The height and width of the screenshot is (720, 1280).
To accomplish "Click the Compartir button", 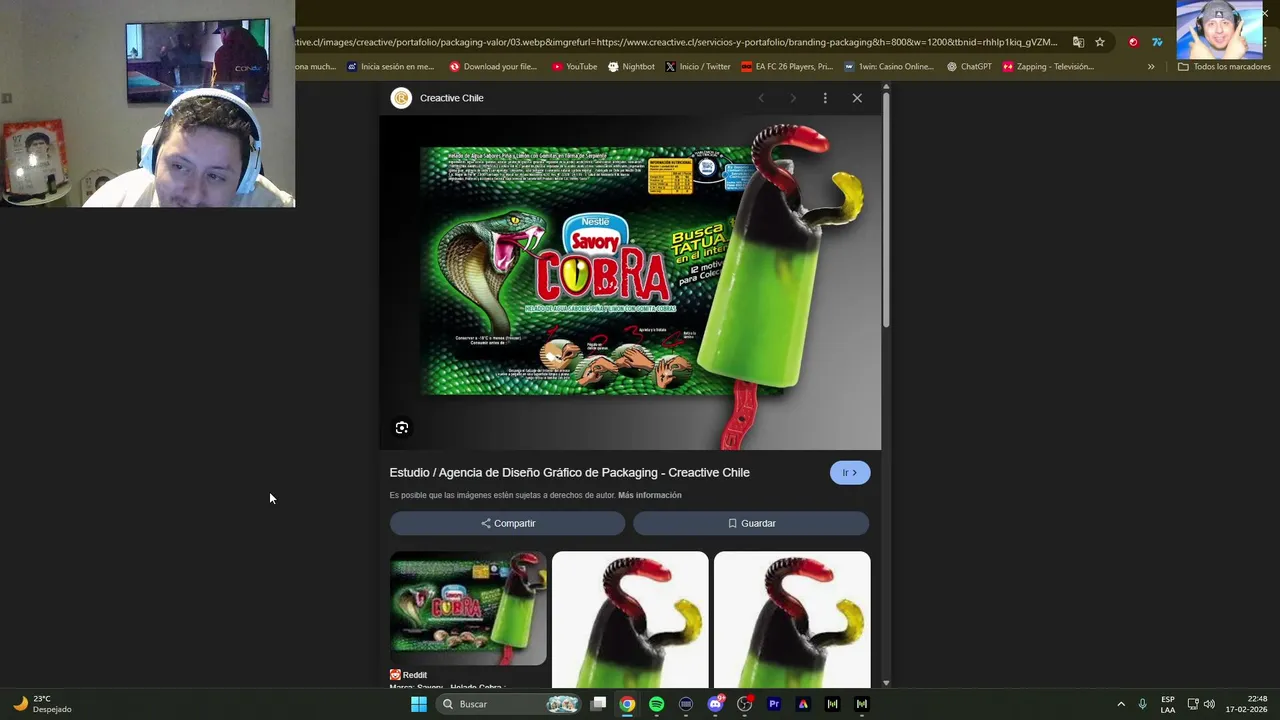I will tap(508, 523).
